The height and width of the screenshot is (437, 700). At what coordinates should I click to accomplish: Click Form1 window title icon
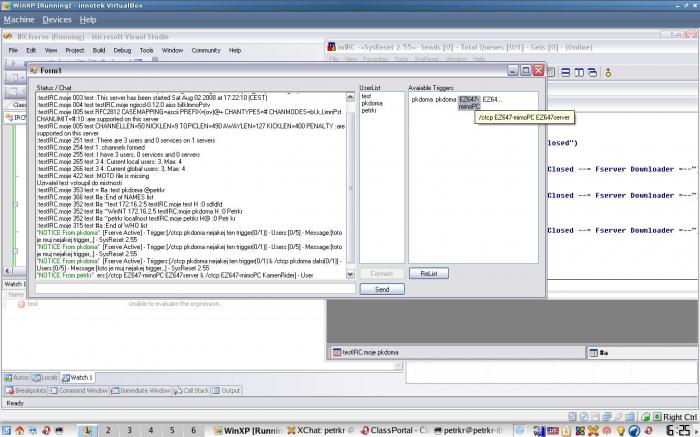[34, 70]
